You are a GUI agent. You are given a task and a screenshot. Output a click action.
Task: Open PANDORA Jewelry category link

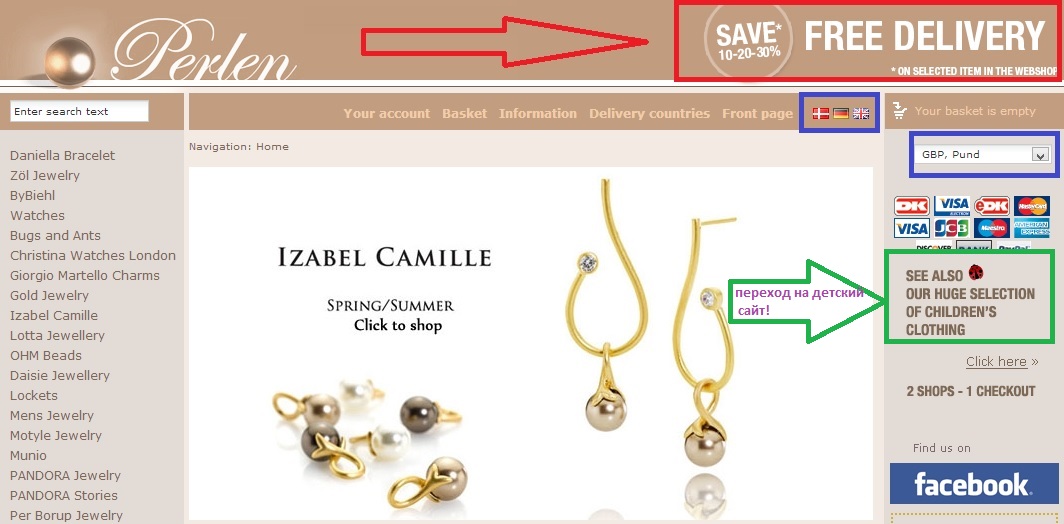65,475
